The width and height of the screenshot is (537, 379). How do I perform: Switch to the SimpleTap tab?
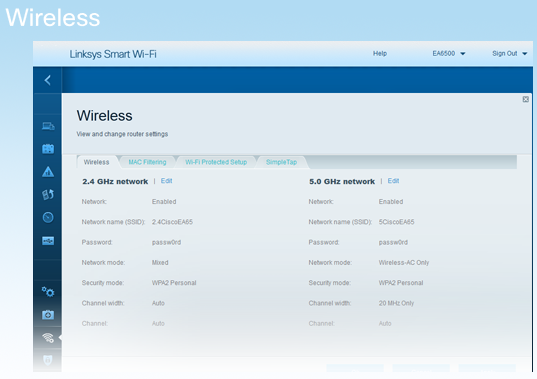pyautogui.click(x=282, y=162)
